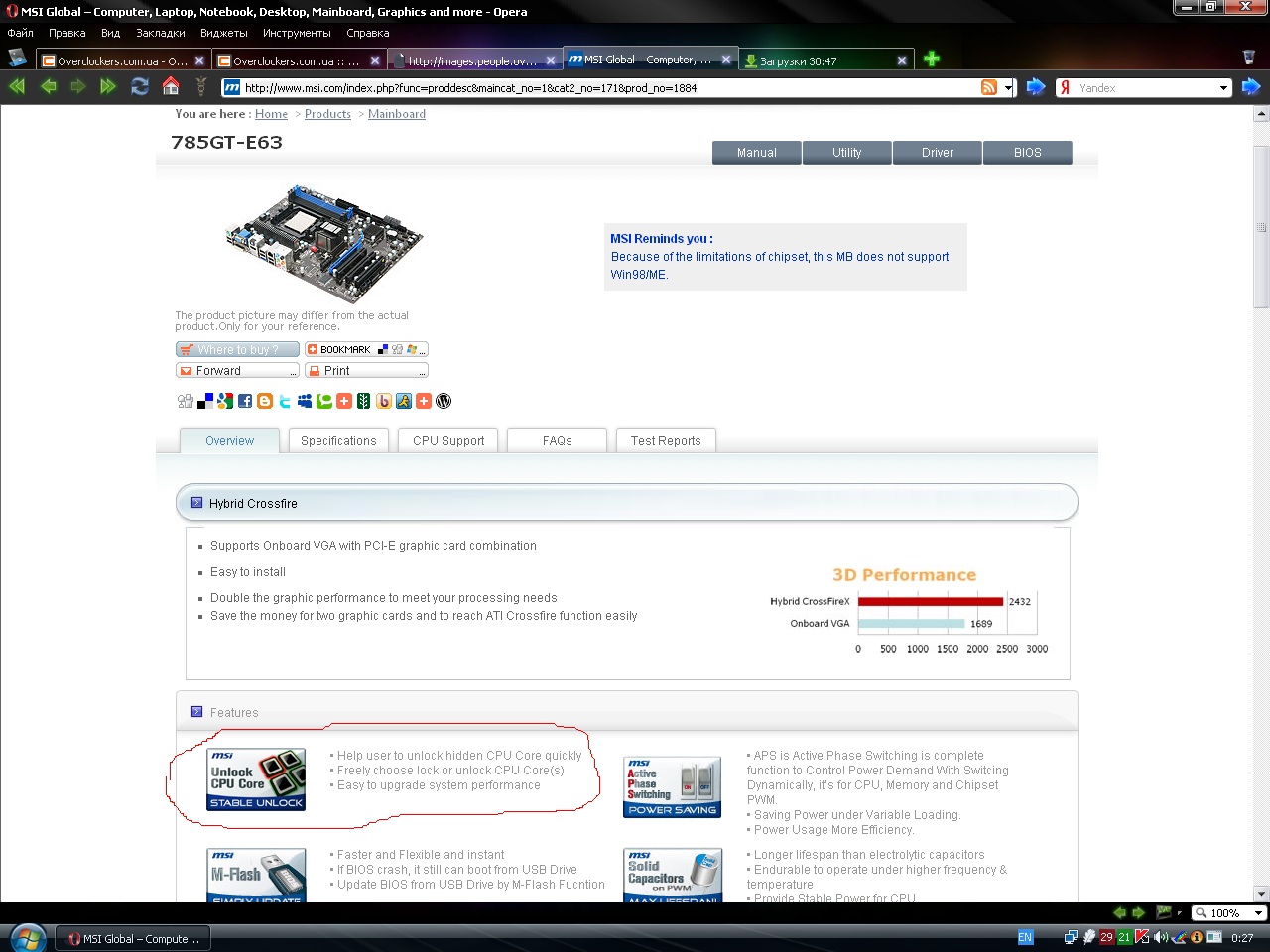1270x952 pixels.
Task: Open the network connection tray icon
Action: 1071,937
